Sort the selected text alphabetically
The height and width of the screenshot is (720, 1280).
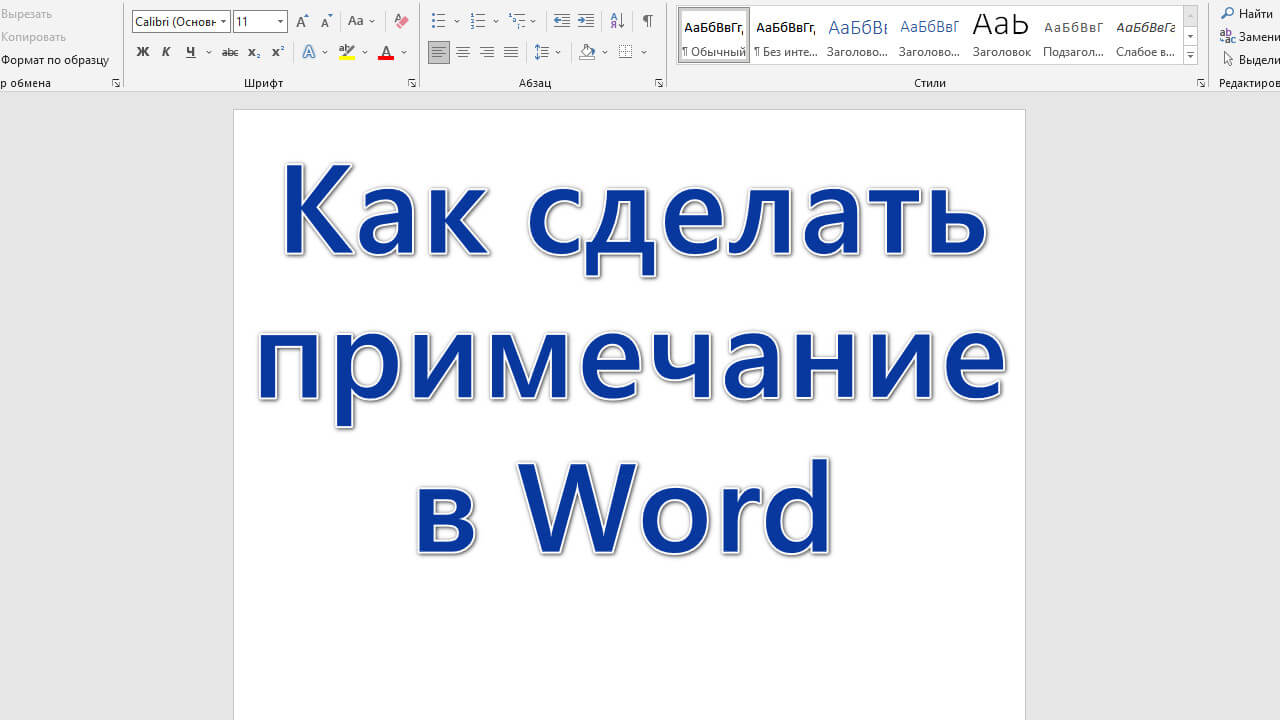(x=617, y=21)
